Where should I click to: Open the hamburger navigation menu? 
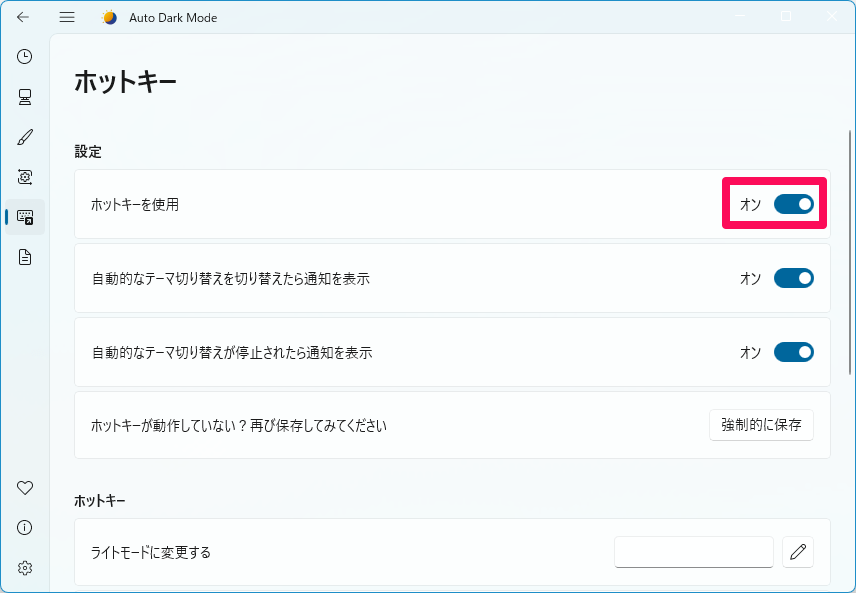click(x=67, y=17)
